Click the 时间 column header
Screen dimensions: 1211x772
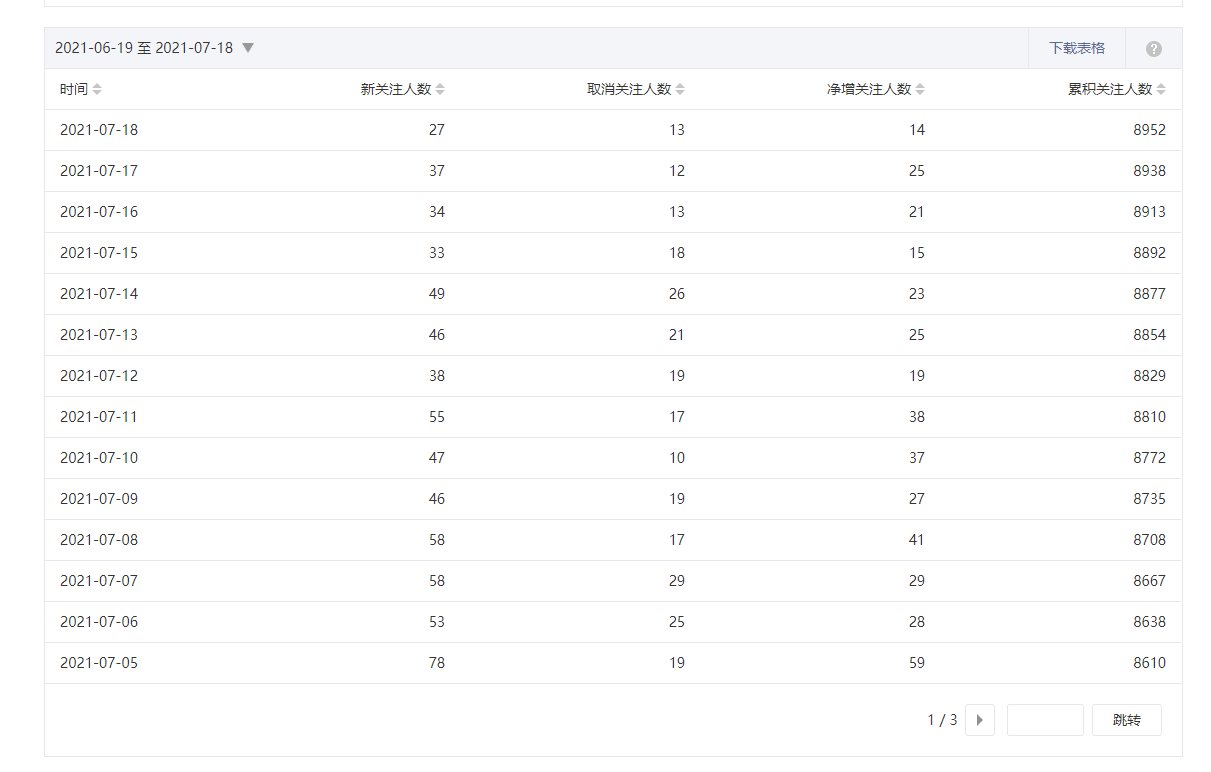pos(73,89)
